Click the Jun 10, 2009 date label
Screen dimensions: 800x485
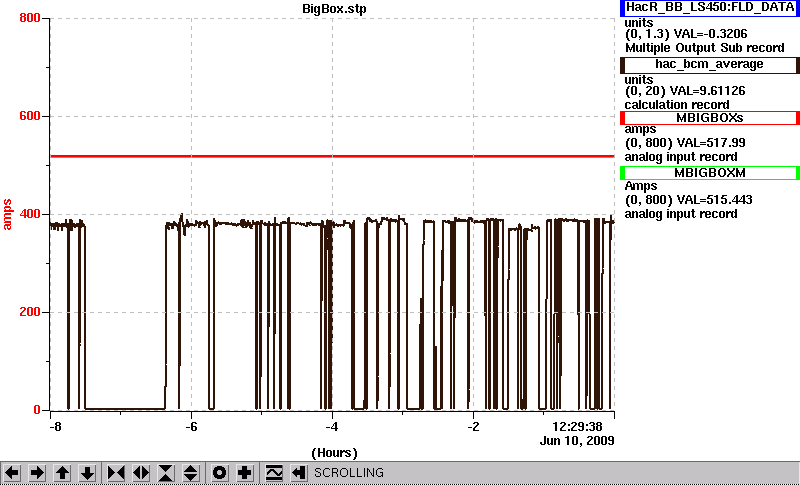click(x=577, y=441)
